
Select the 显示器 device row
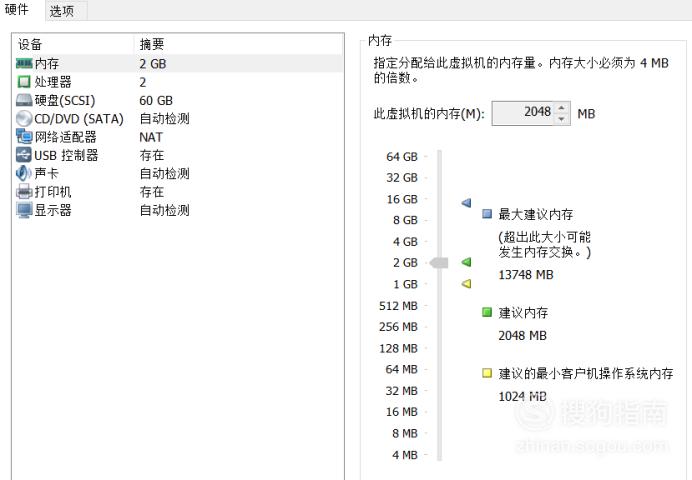(x=179, y=210)
